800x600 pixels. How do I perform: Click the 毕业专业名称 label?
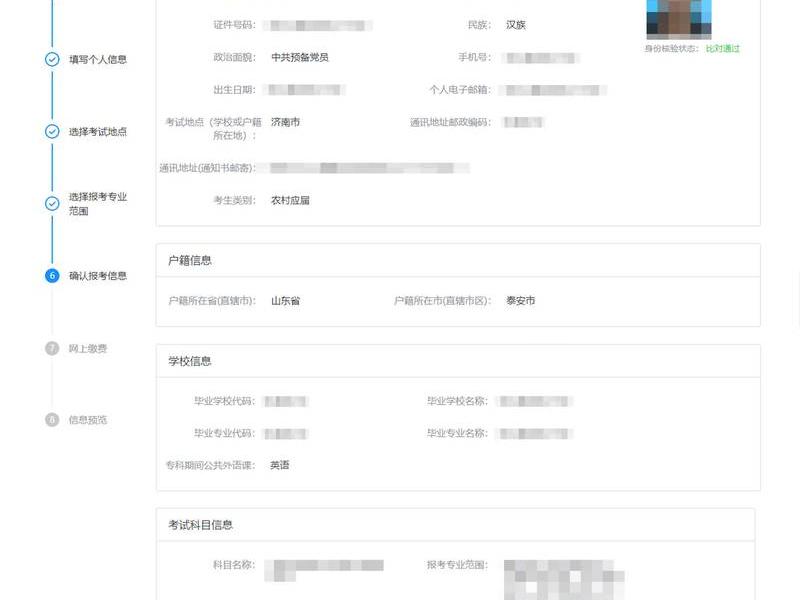point(458,433)
